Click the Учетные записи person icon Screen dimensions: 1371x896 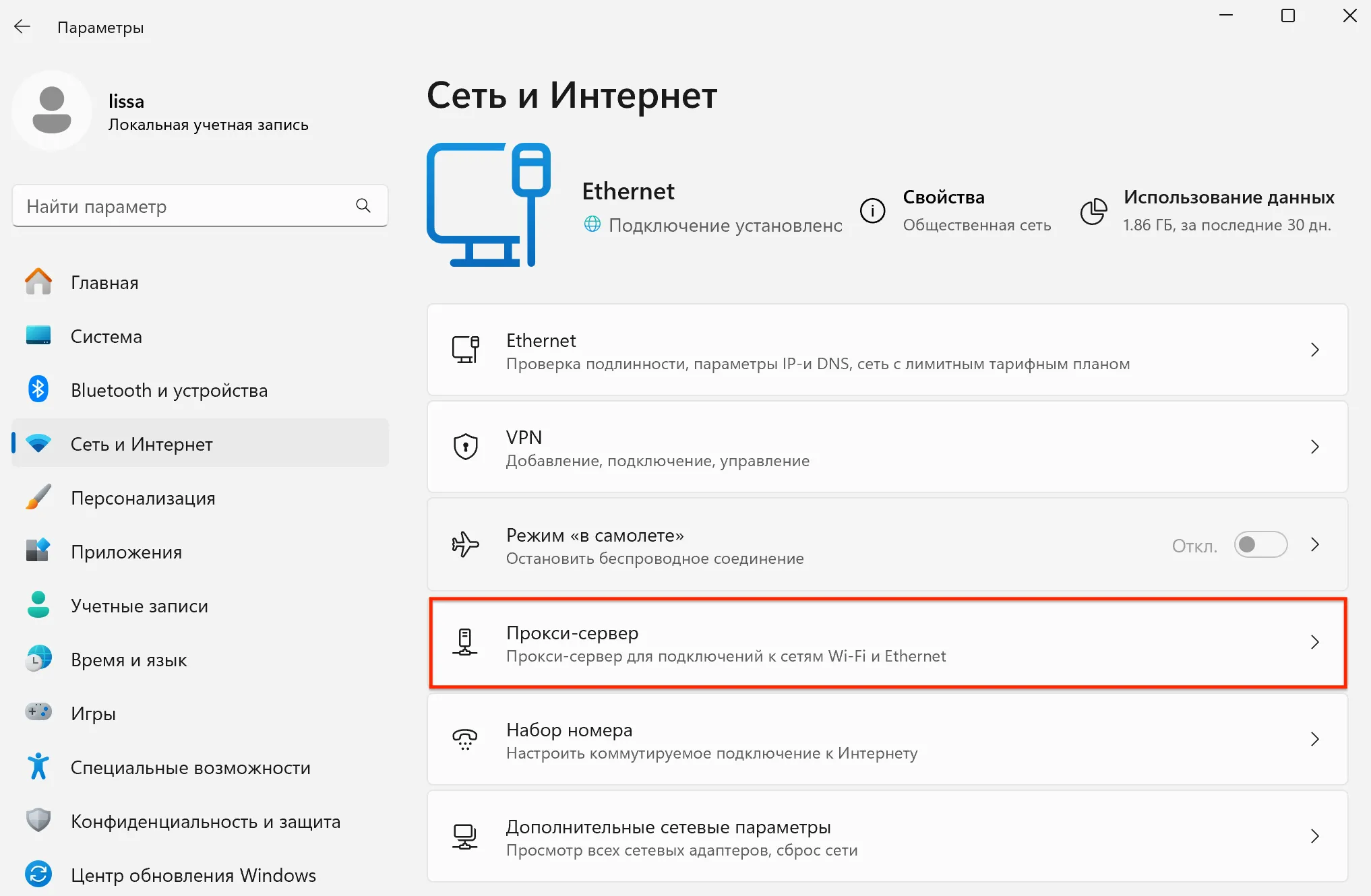(38, 605)
